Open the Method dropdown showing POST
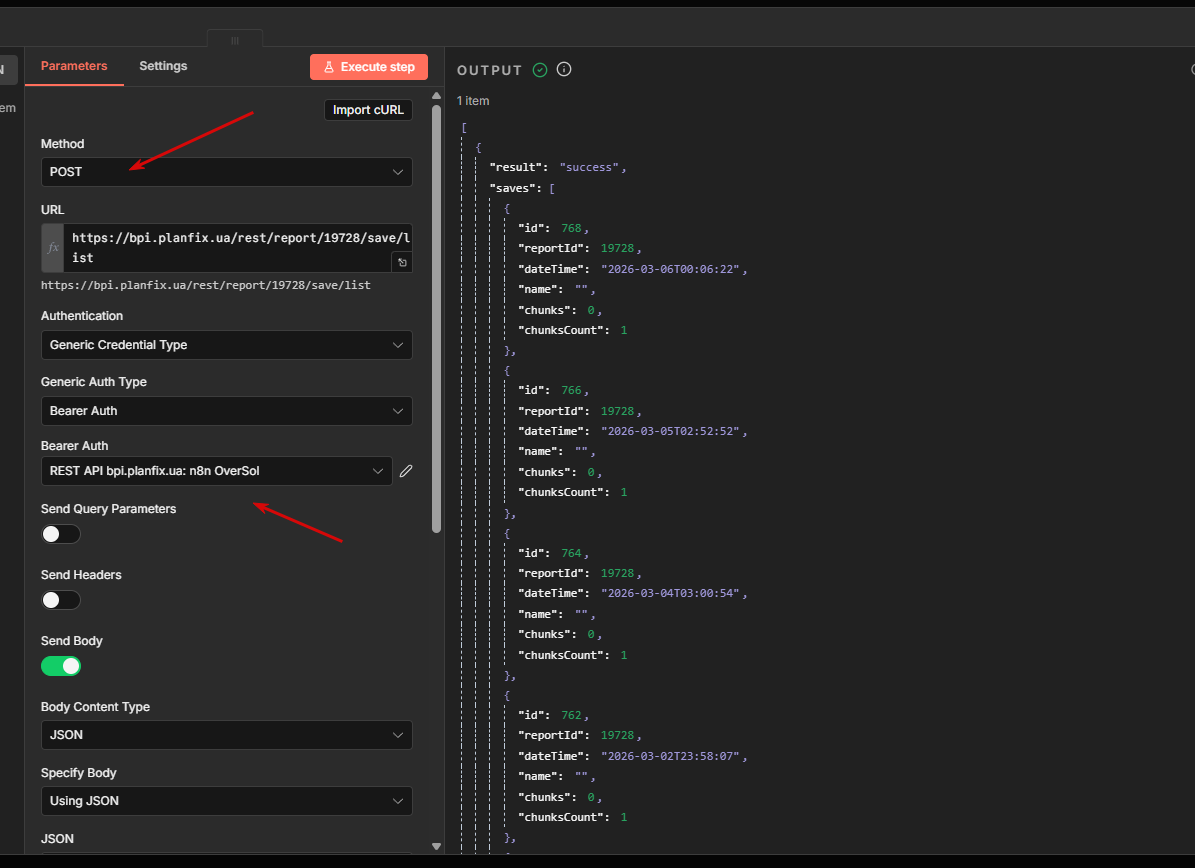The image size is (1195, 868). [226, 172]
